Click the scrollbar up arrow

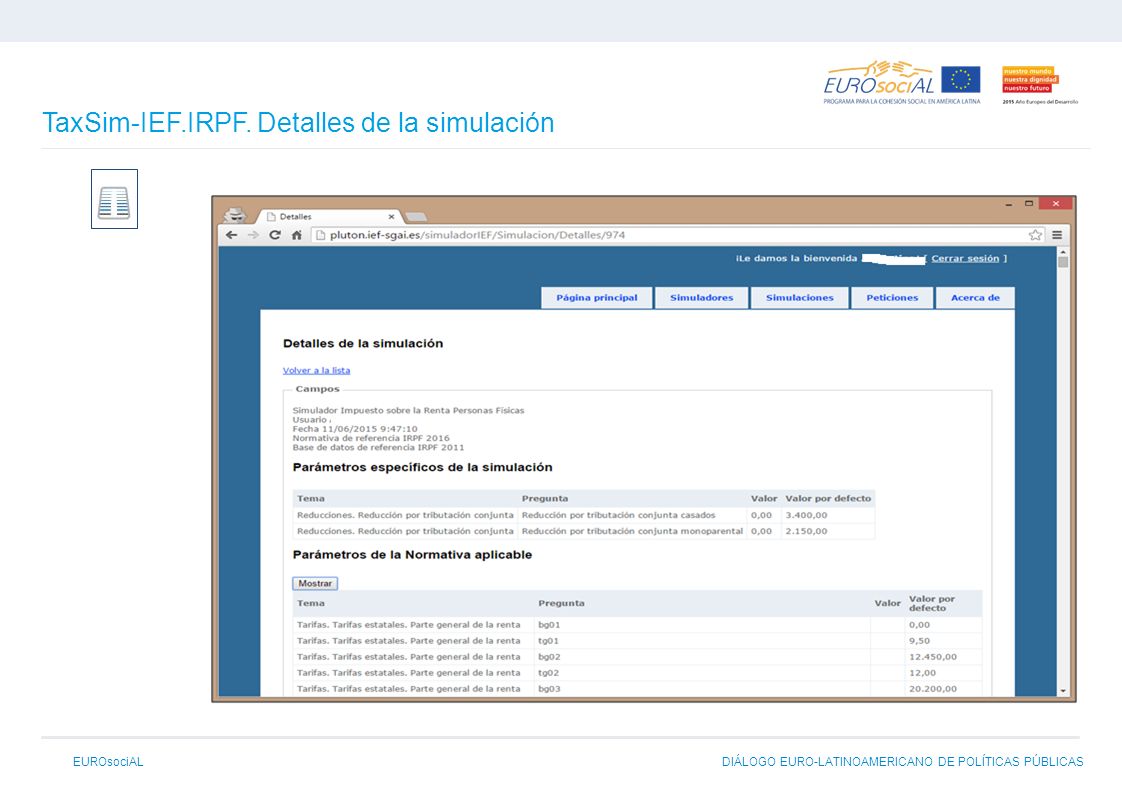(x=1063, y=252)
